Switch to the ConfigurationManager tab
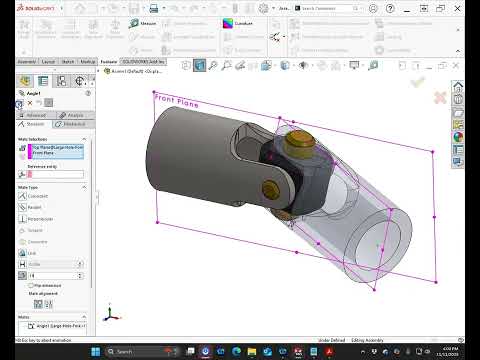The image size is (480, 360). click(x=61, y=81)
